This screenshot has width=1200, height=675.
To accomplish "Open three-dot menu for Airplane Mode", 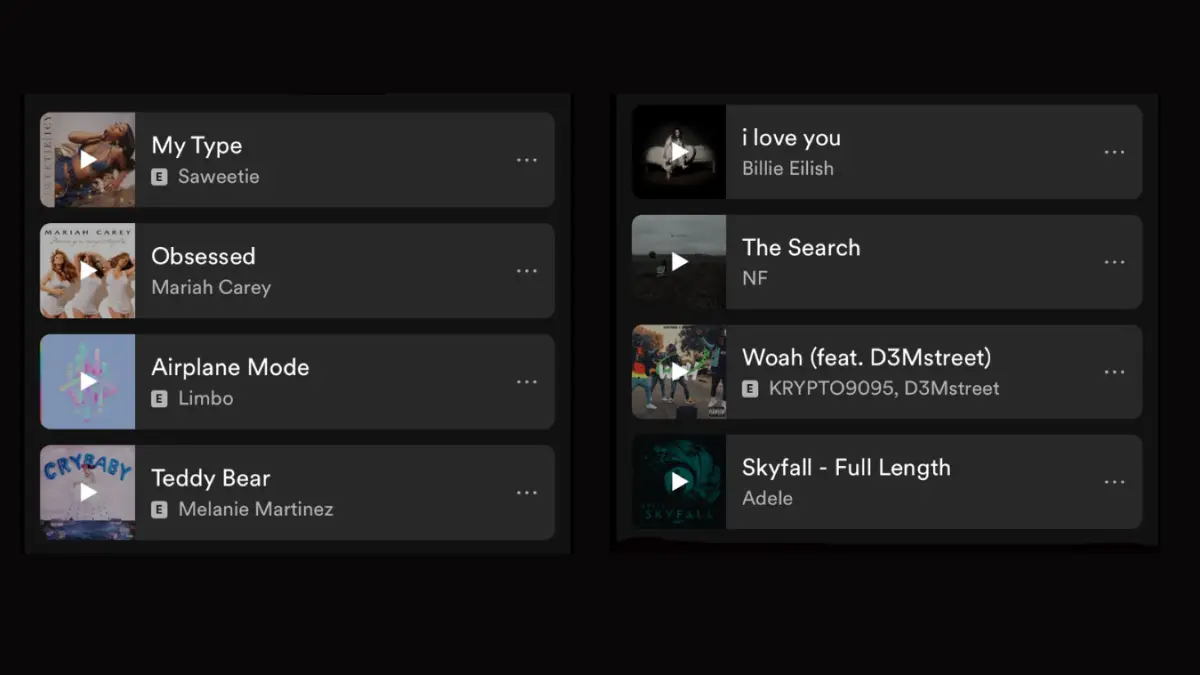I will (527, 382).
